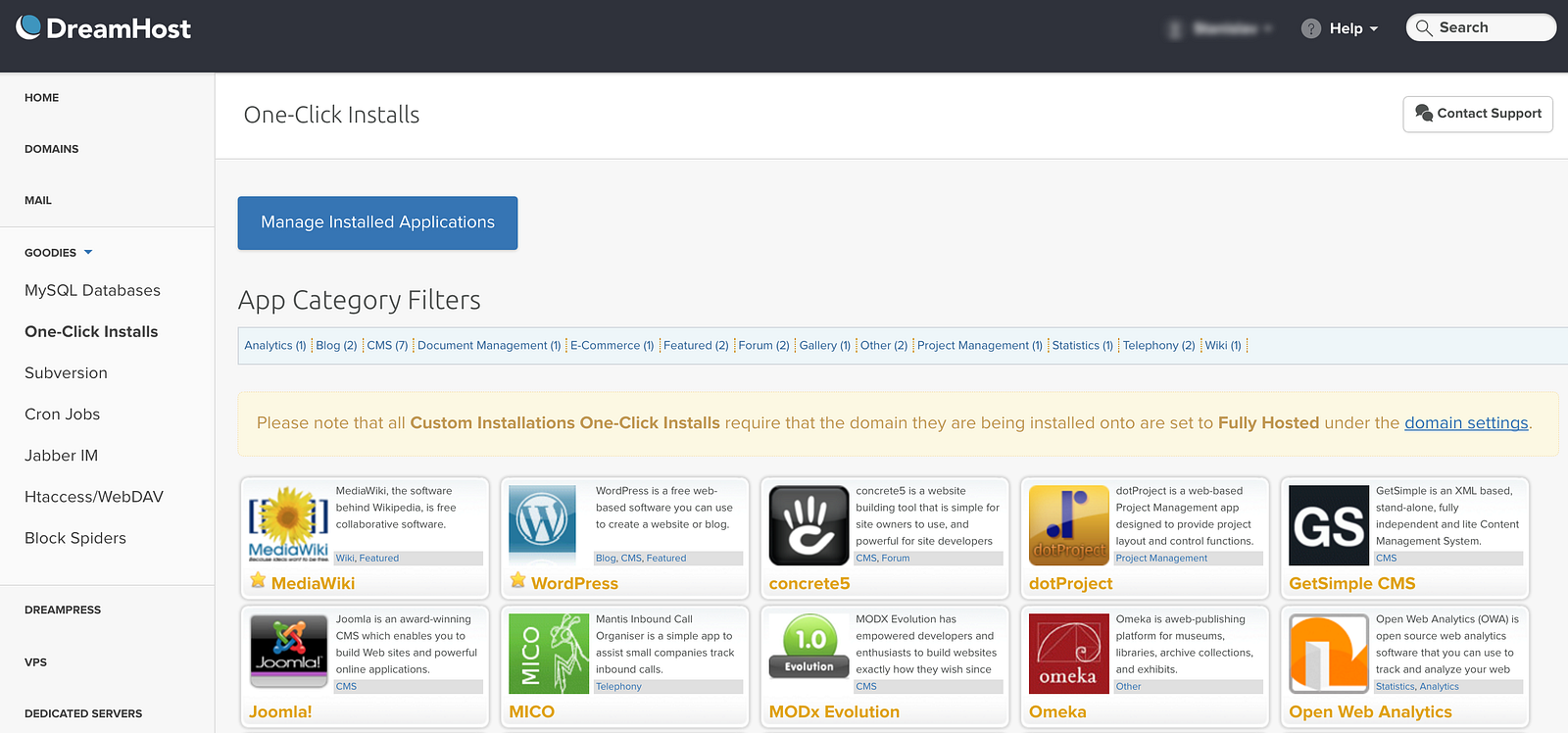Click the DreamHost logo
Image resolution: width=1568 pixels, height=733 pixels.
[x=104, y=28]
